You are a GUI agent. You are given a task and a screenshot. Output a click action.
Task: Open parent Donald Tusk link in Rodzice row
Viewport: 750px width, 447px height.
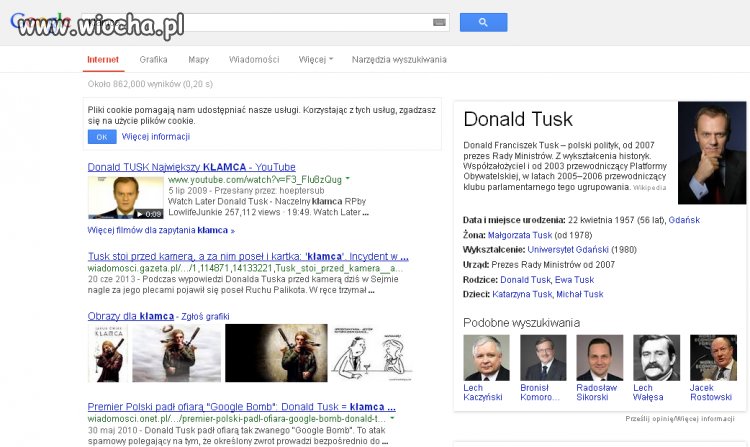(525, 280)
